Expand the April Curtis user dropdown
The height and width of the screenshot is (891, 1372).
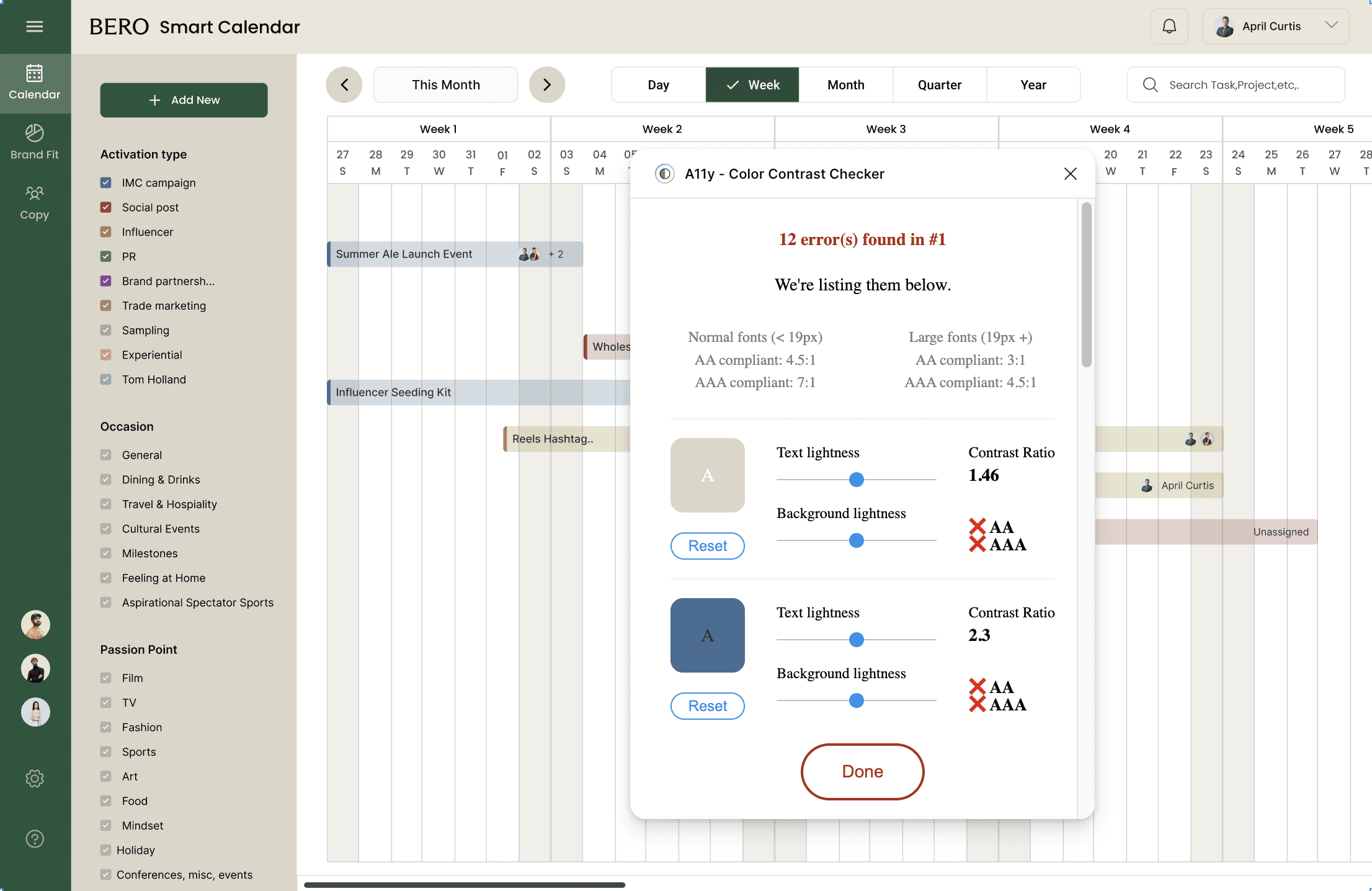click(x=1331, y=25)
